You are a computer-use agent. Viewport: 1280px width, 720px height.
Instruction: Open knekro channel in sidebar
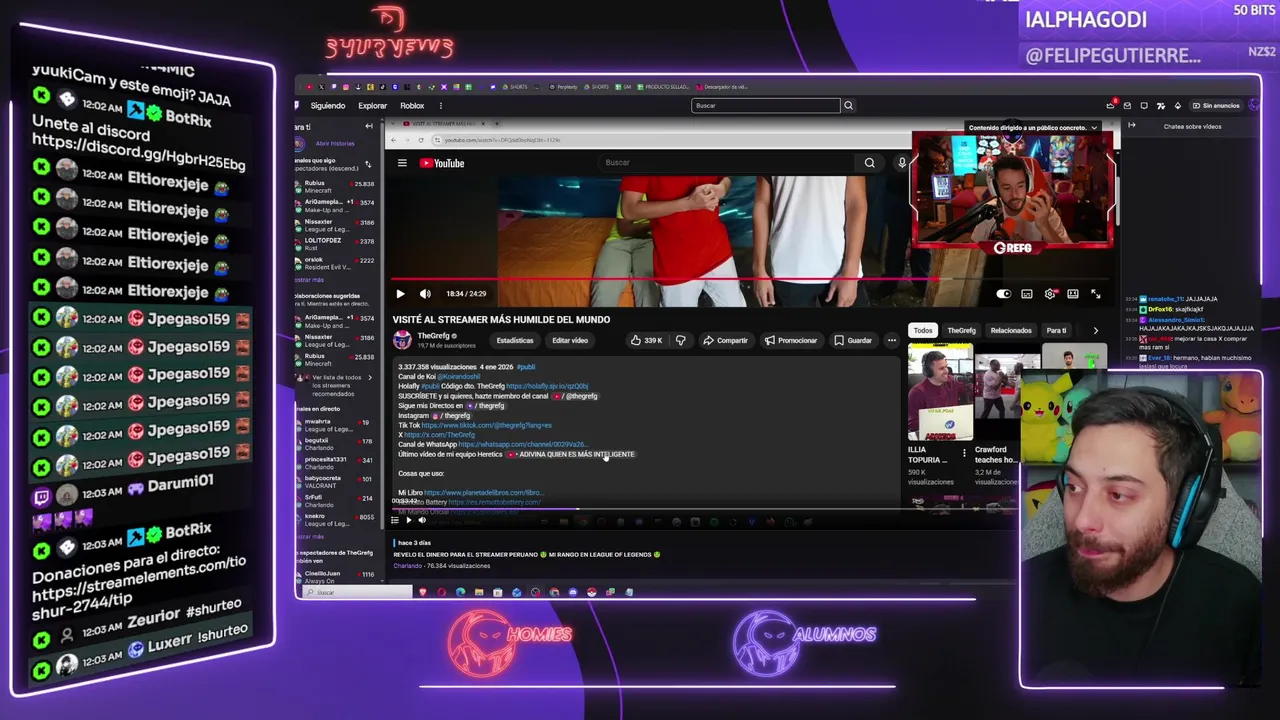pos(338,520)
